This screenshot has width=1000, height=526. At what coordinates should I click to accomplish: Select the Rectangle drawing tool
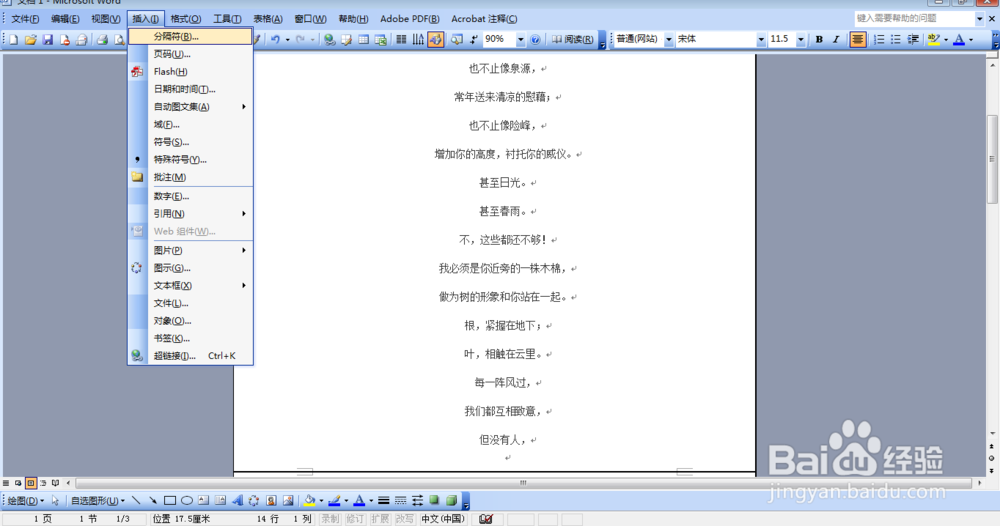coord(170,500)
